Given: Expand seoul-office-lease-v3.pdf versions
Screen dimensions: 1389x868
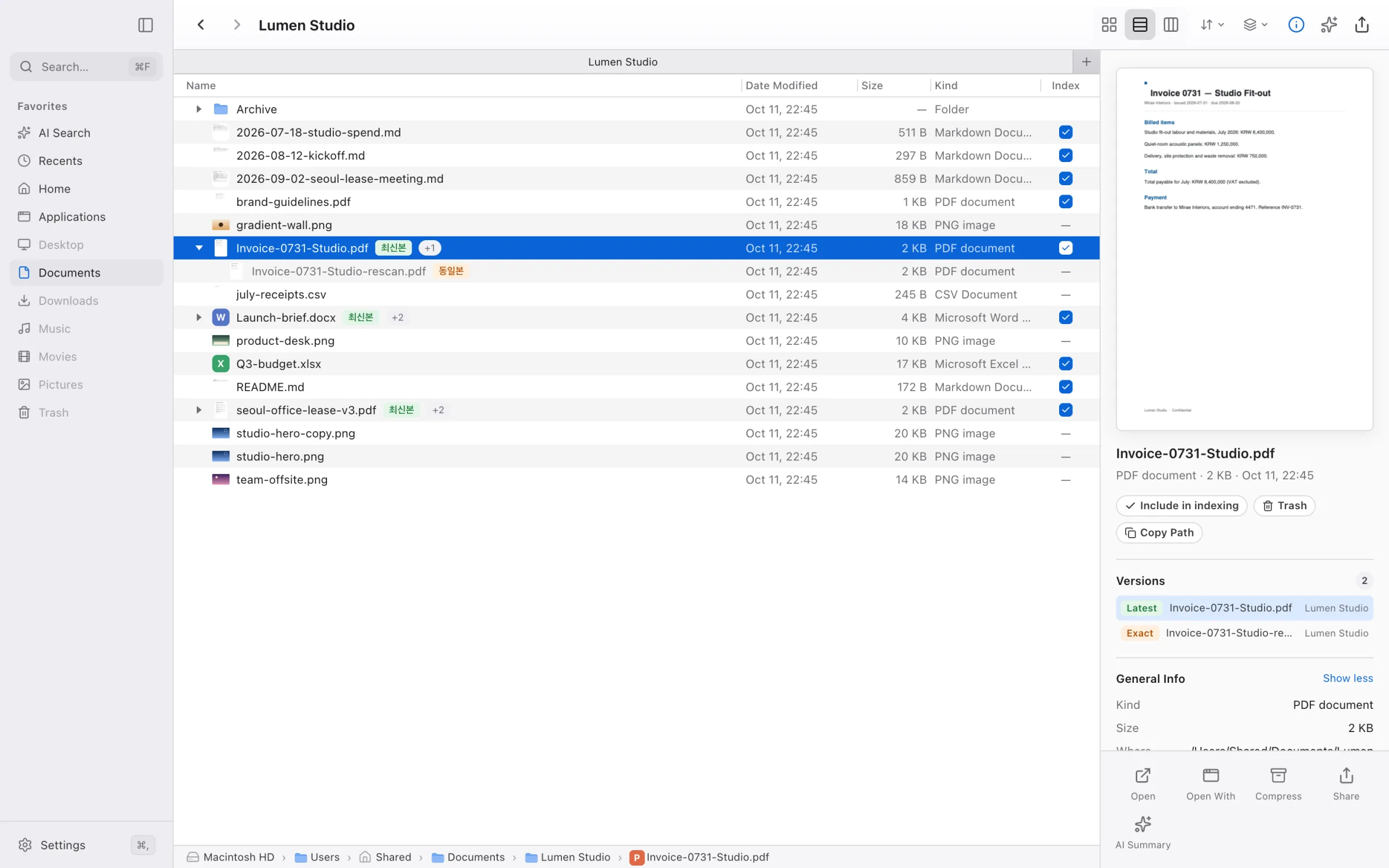Looking at the screenshot, I should coord(199,410).
